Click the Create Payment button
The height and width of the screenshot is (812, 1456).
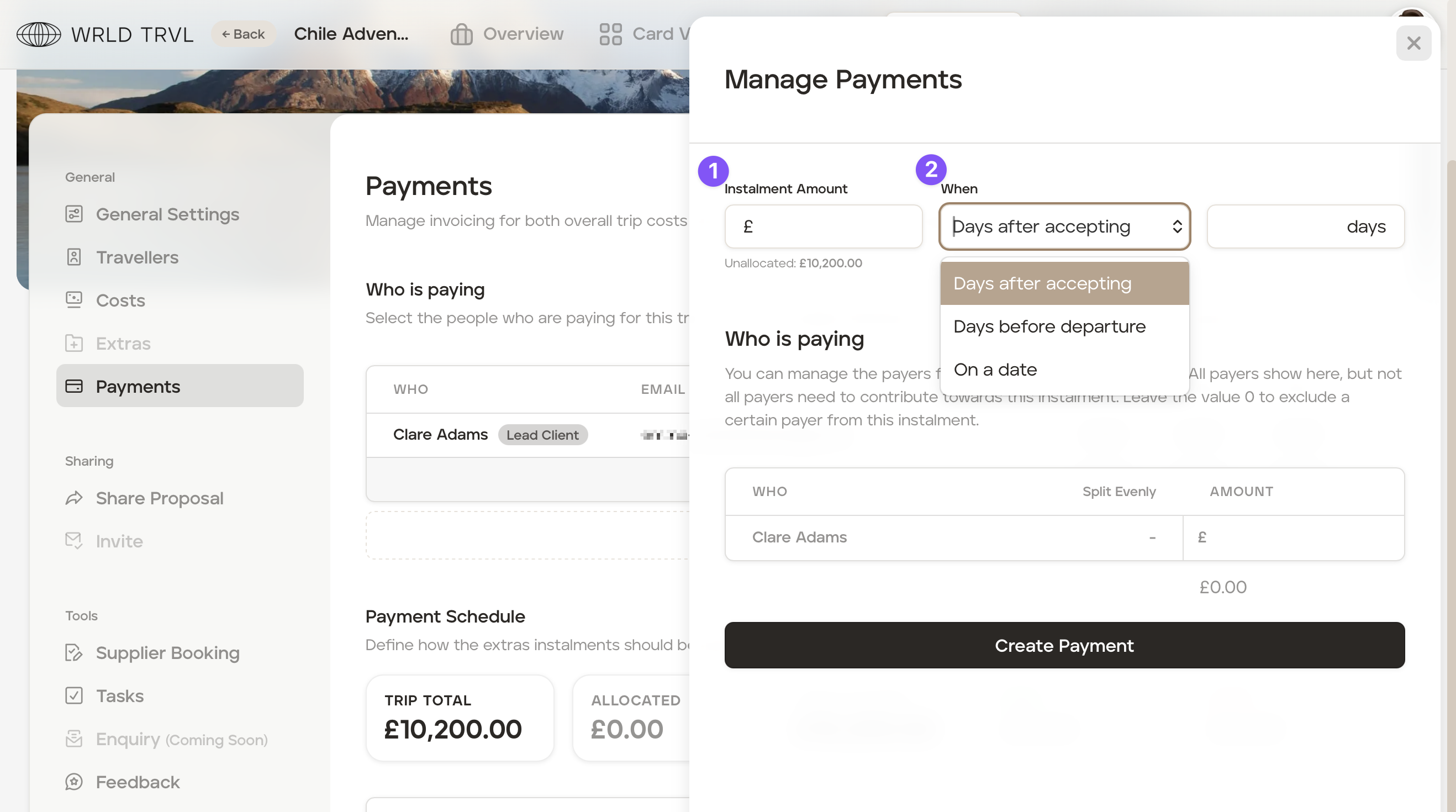pos(1064,645)
